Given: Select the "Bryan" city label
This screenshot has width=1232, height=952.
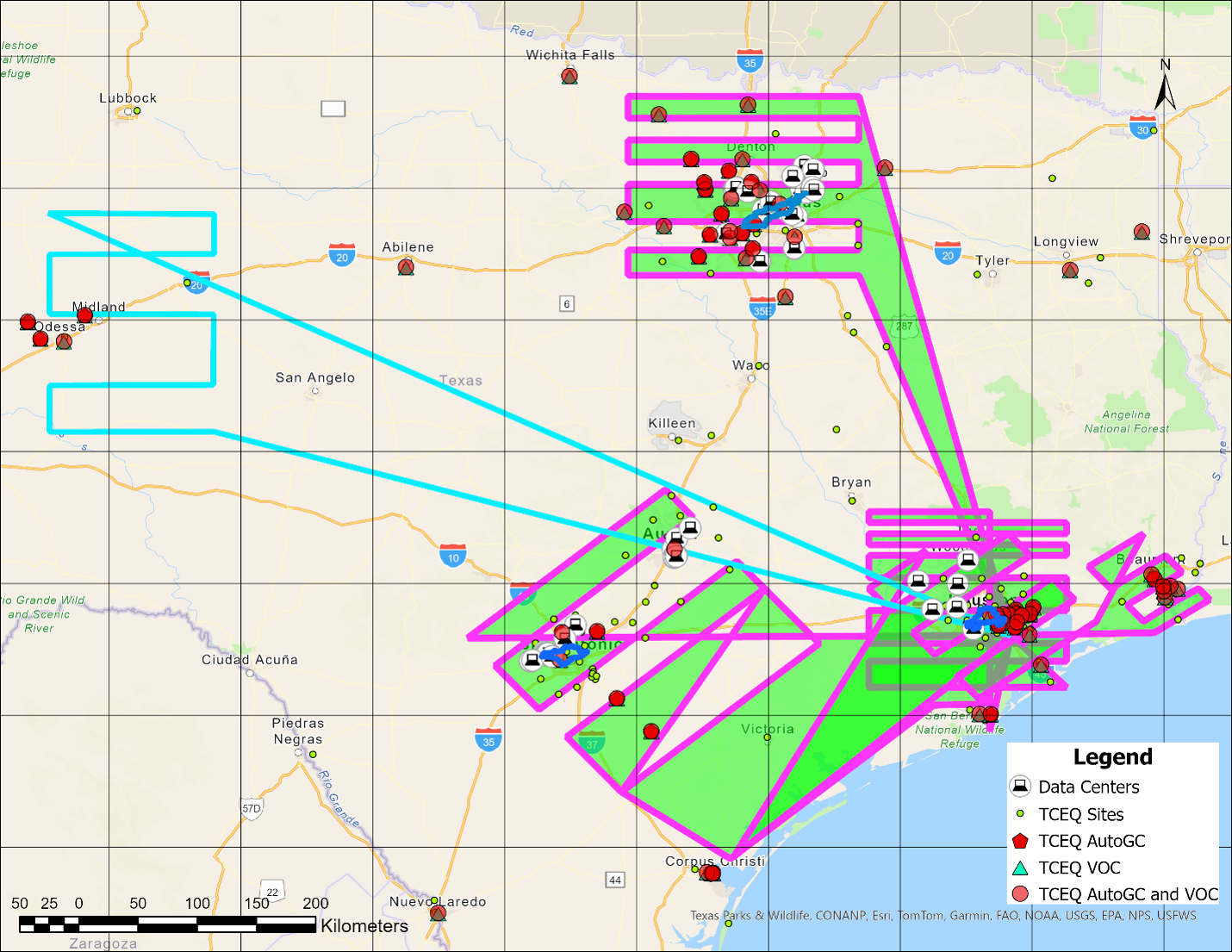Looking at the screenshot, I should pos(851,482).
